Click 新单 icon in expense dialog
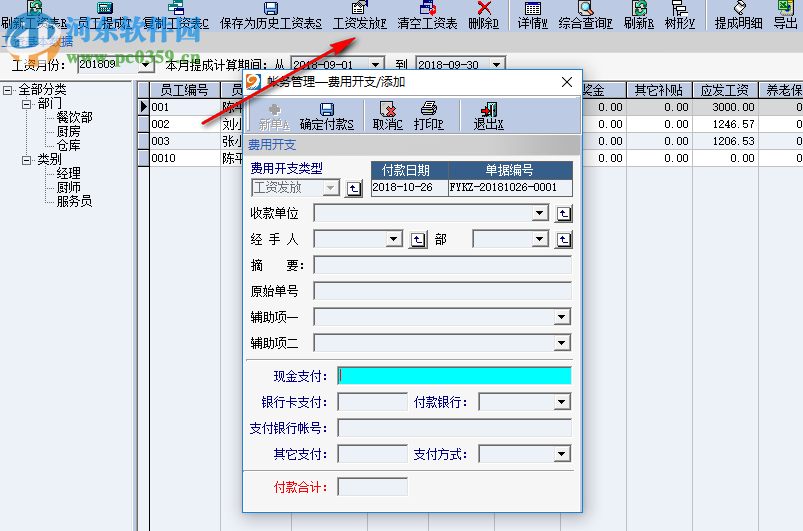The width and height of the screenshot is (803, 531). (x=274, y=109)
